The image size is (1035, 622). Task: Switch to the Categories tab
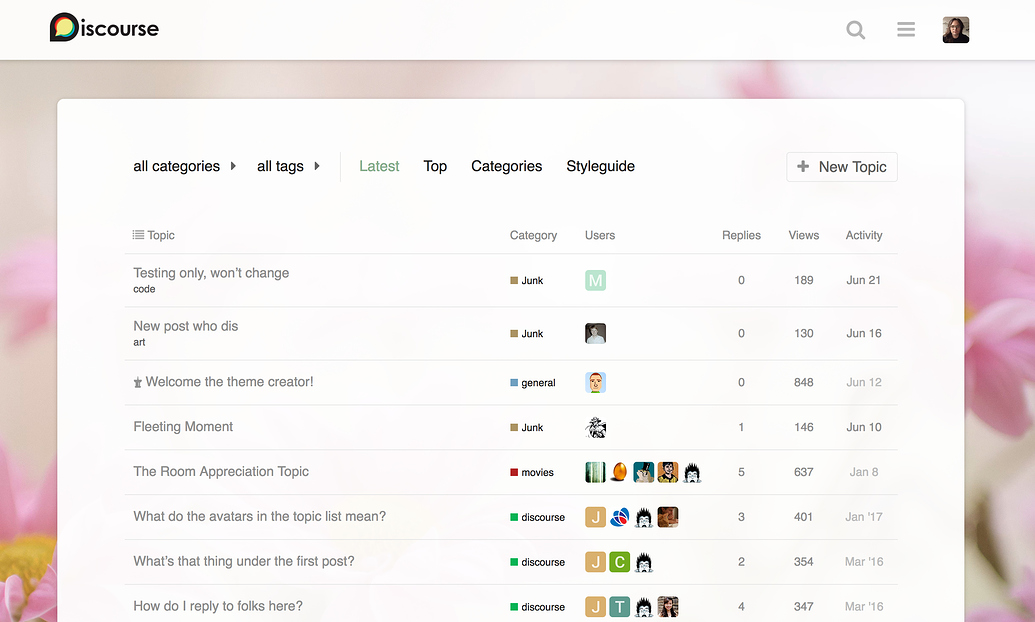pyautogui.click(x=506, y=166)
